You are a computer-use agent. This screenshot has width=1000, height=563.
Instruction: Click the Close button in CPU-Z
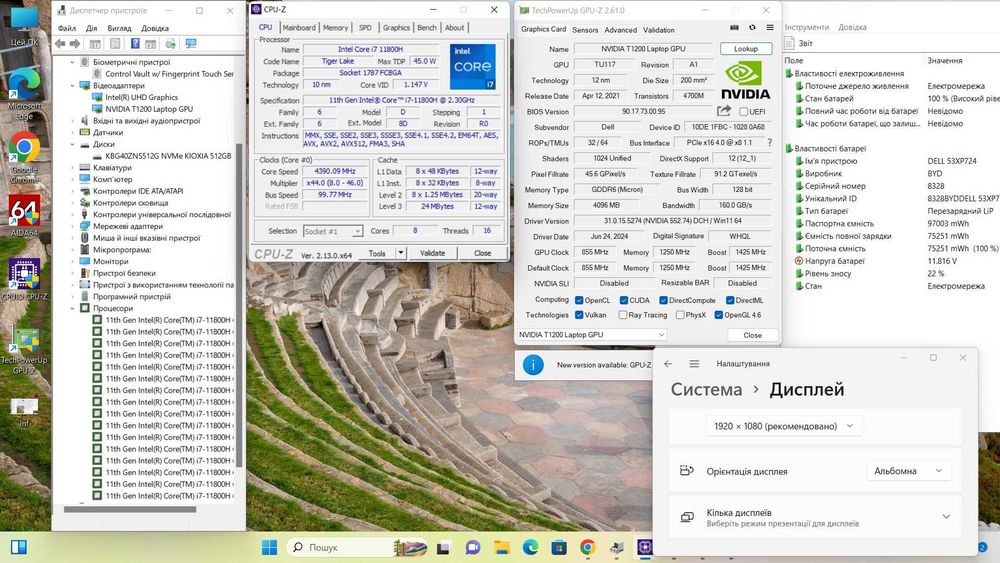point(483,253)
